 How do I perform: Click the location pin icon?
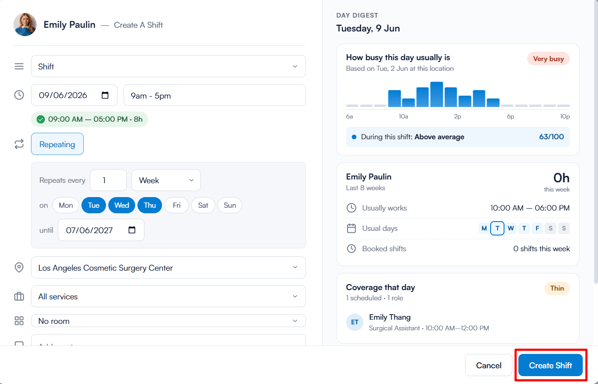coord(19,268)
